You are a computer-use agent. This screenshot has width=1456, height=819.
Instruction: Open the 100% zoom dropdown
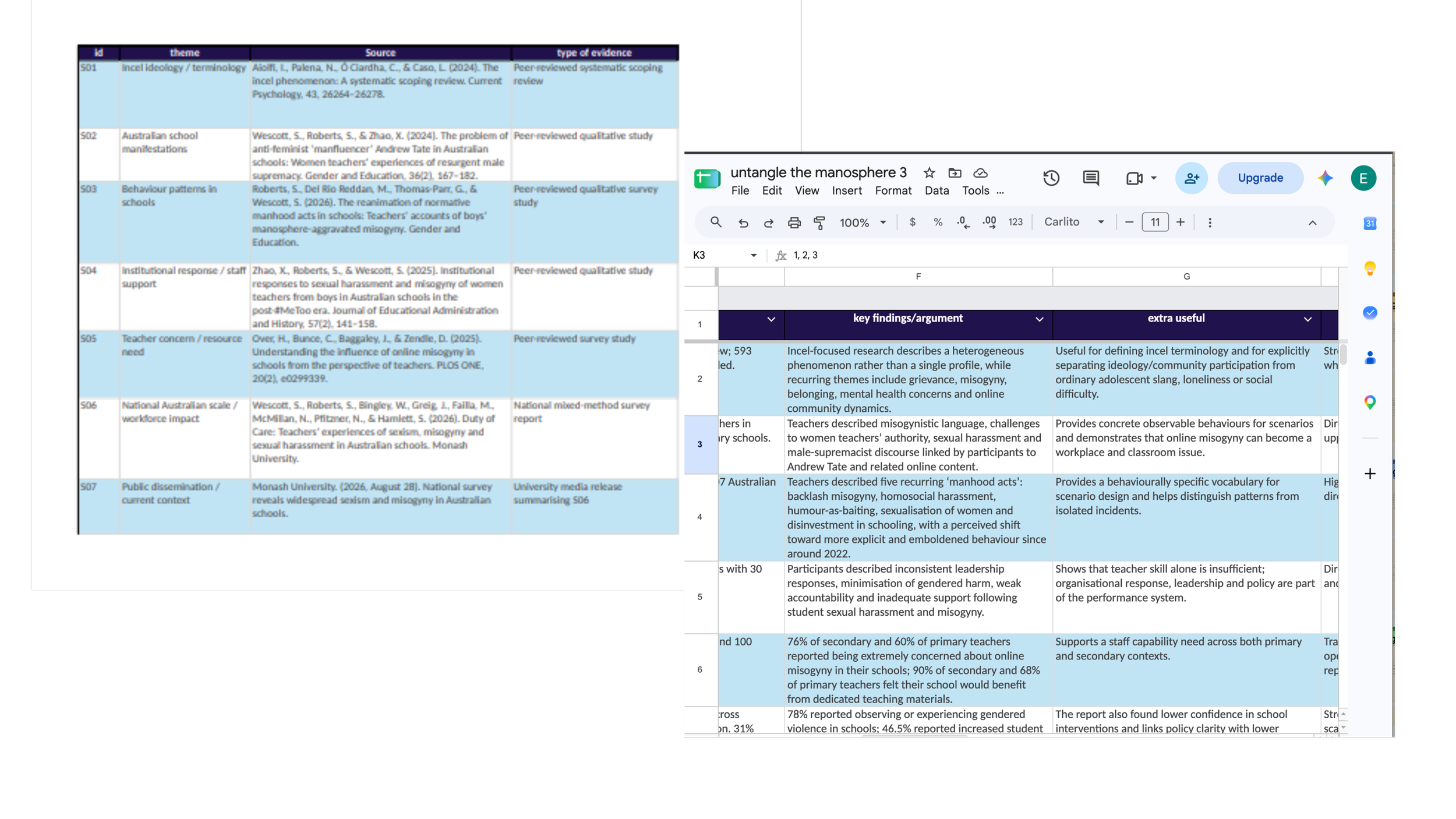point(863,223)
